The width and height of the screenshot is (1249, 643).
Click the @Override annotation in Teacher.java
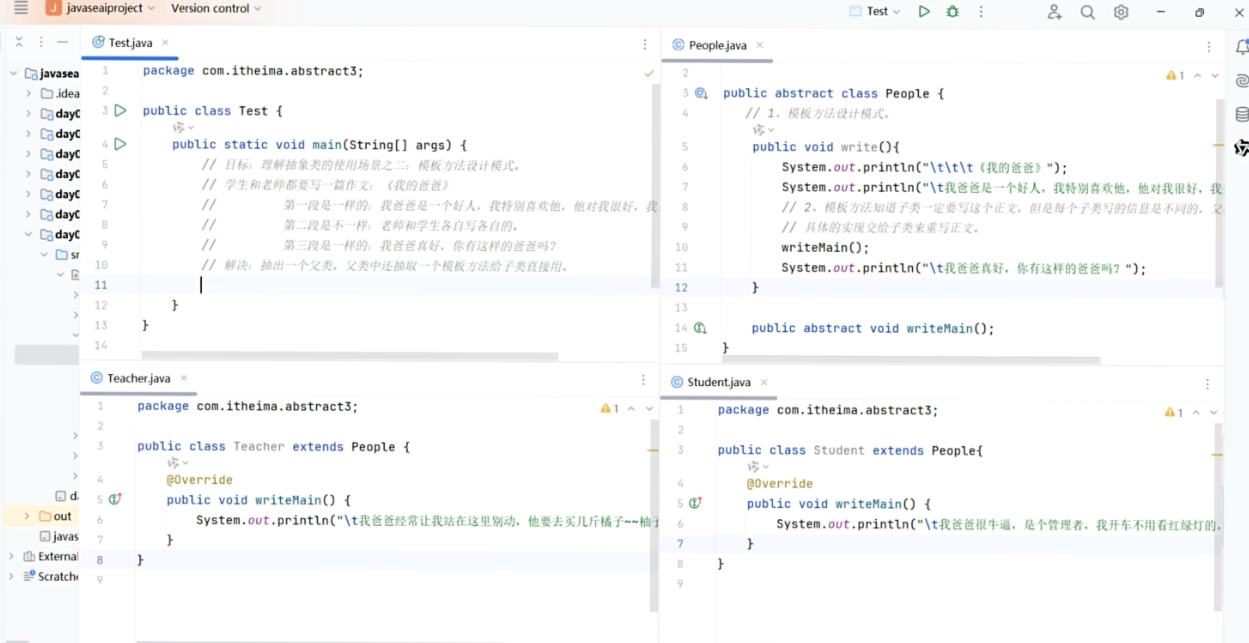(x=199, y=480)
